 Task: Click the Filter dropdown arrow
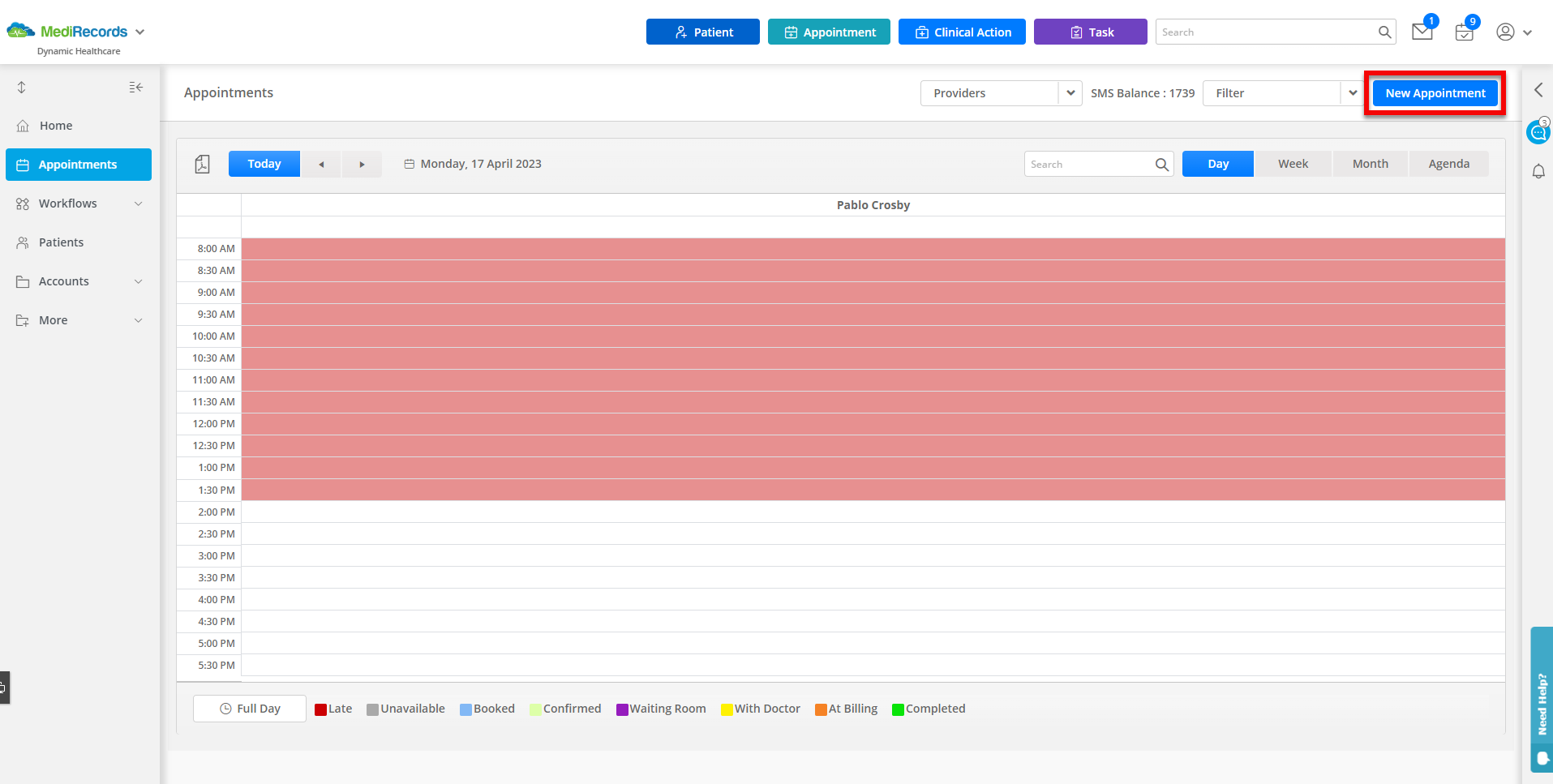tap(1353, 93)
